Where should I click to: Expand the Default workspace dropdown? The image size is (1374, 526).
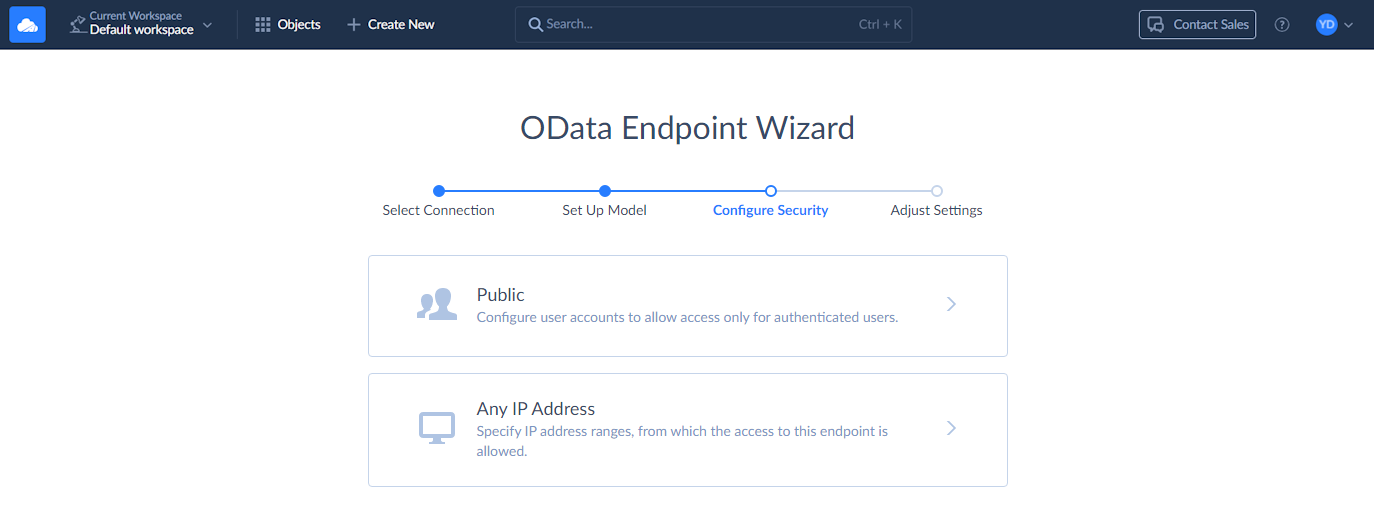[x=207, y=25]
